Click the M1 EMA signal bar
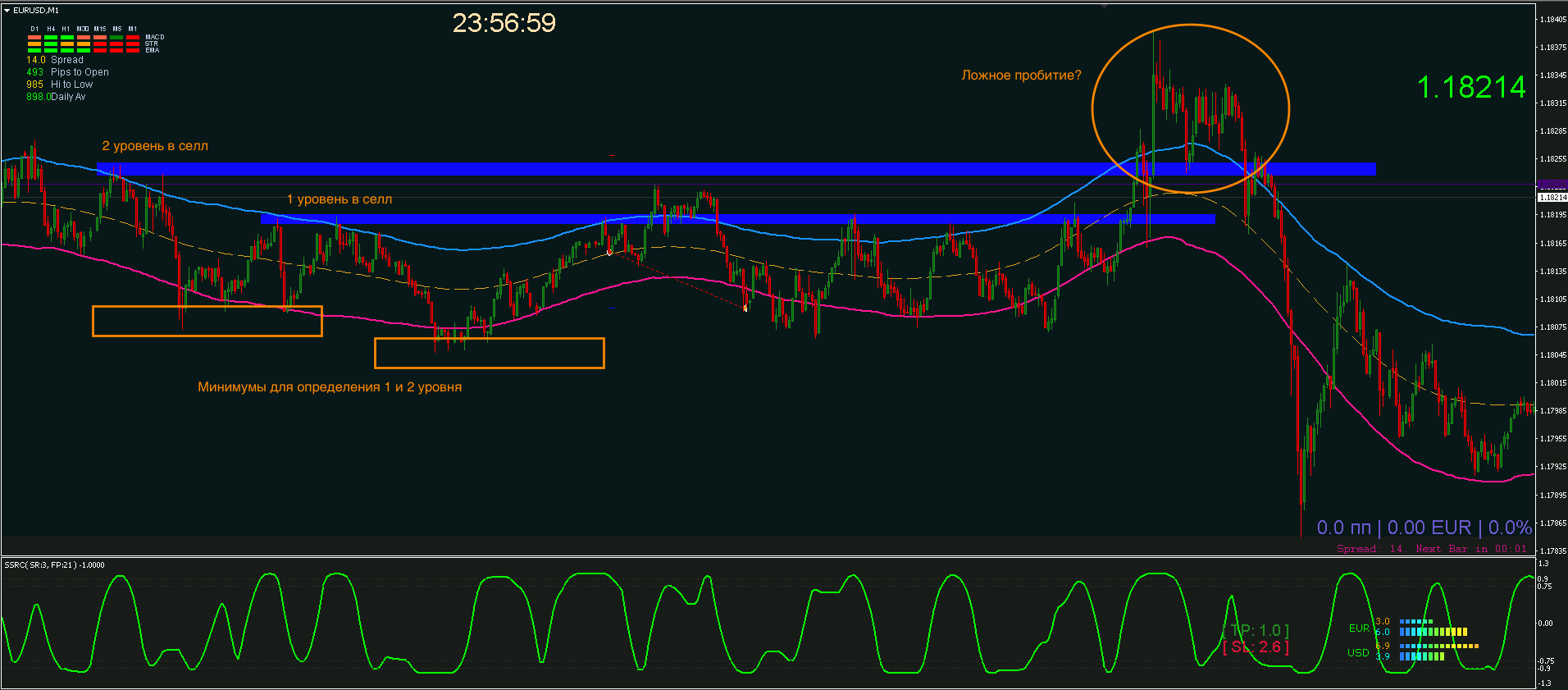Screen dimensions: 1568x690 (133, 50)
